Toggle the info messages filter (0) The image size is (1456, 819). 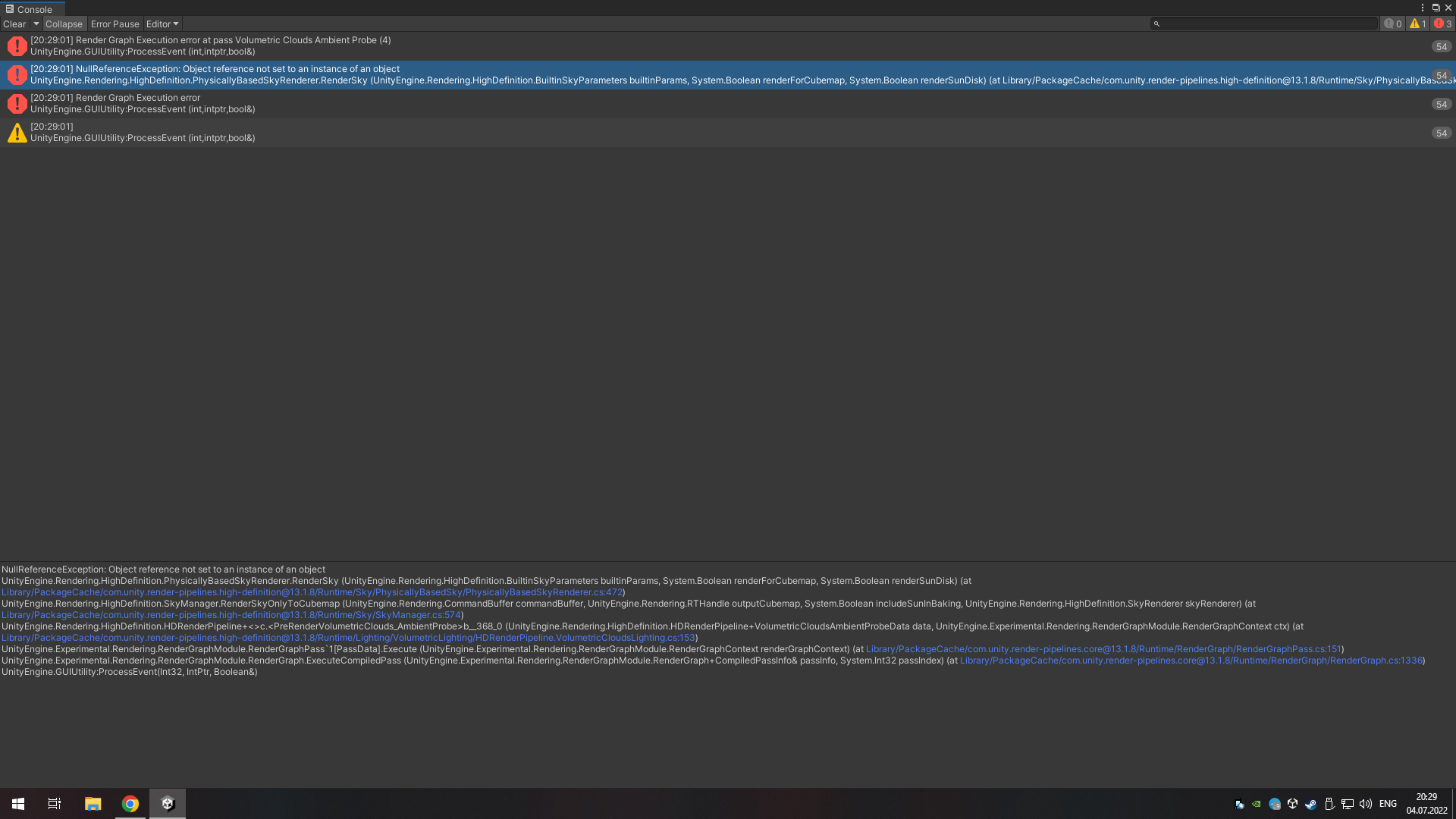point(1392,24)
